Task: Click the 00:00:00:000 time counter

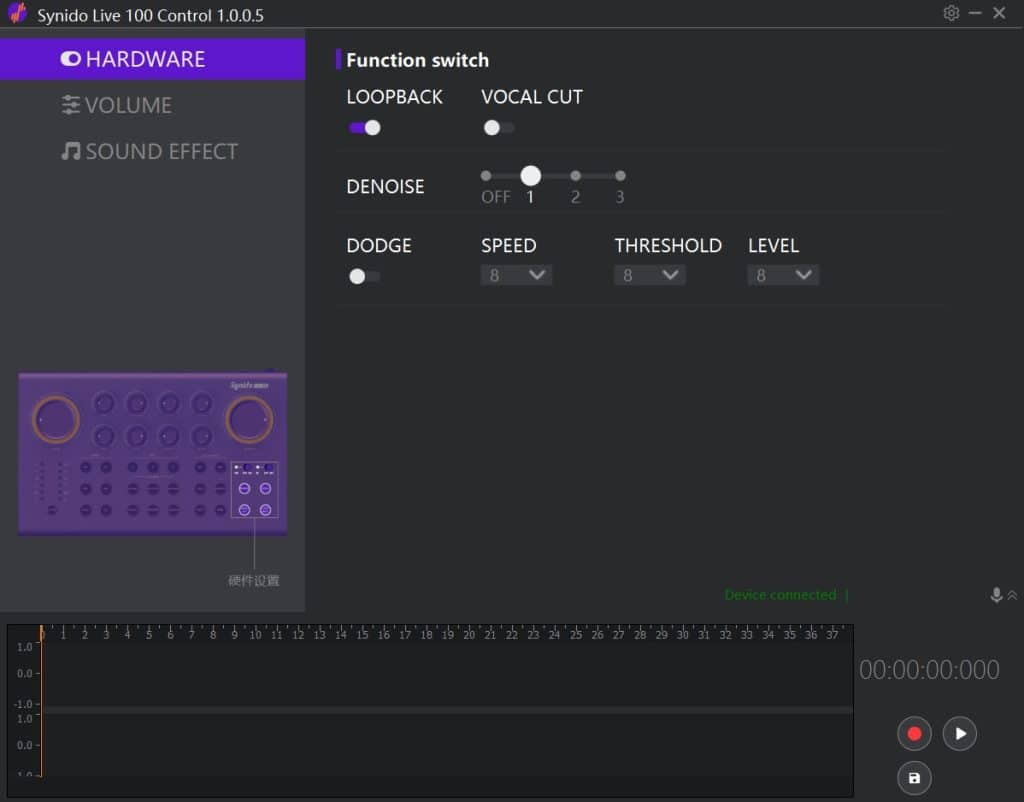Action: tap(929, 670)
